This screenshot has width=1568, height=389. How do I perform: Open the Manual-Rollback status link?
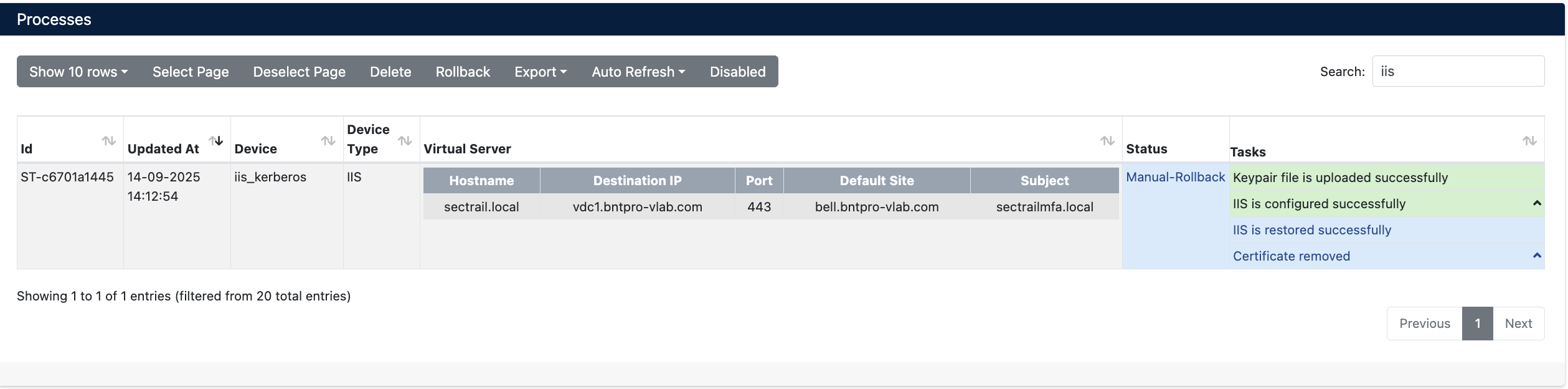click(x=1174, y=177)
